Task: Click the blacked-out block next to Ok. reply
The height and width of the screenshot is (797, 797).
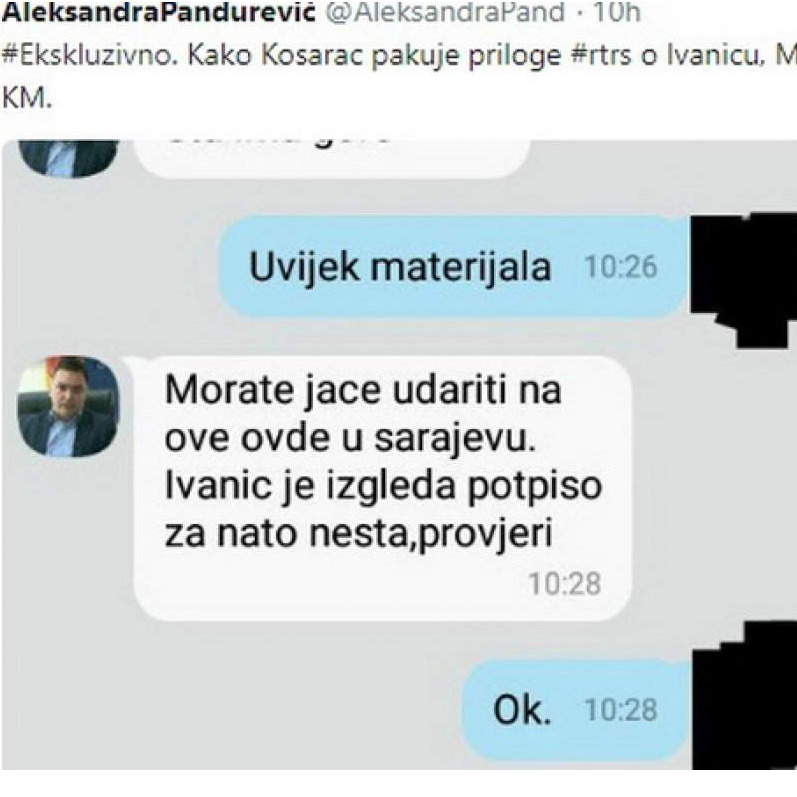Action: click(745, 694)
